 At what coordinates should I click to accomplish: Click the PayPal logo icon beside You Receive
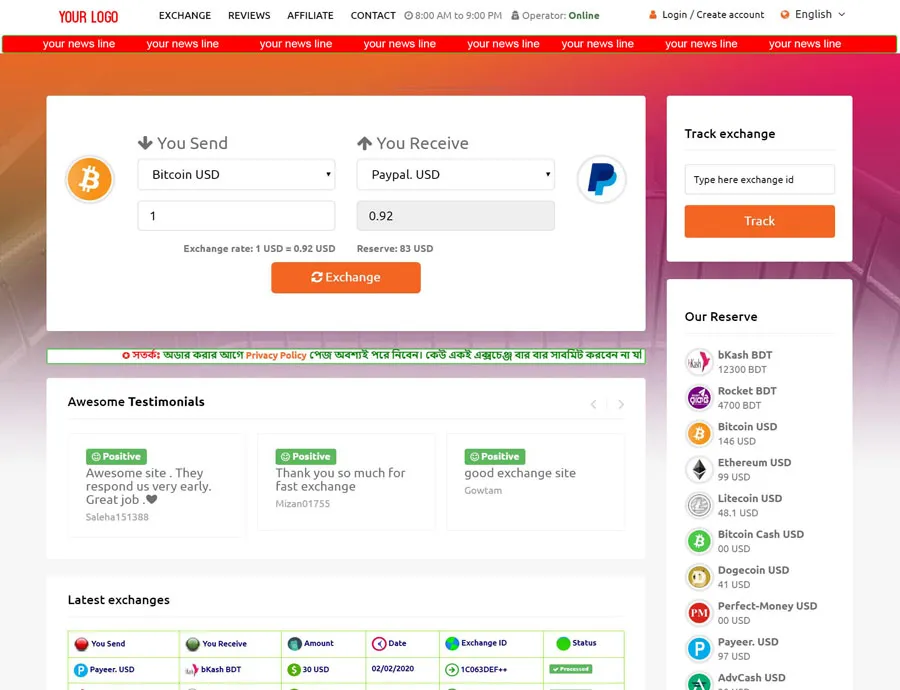(x=601, y=180)
